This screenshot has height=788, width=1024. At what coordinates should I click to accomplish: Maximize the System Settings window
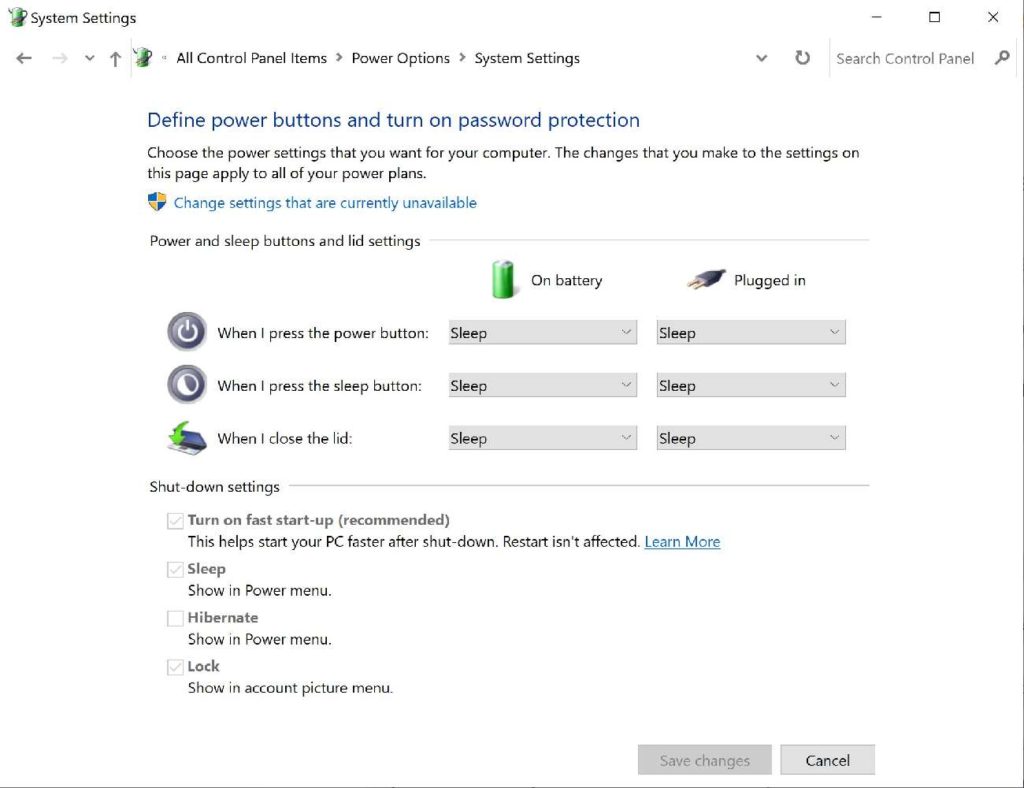pyautogui.click(x=935, y=17)
